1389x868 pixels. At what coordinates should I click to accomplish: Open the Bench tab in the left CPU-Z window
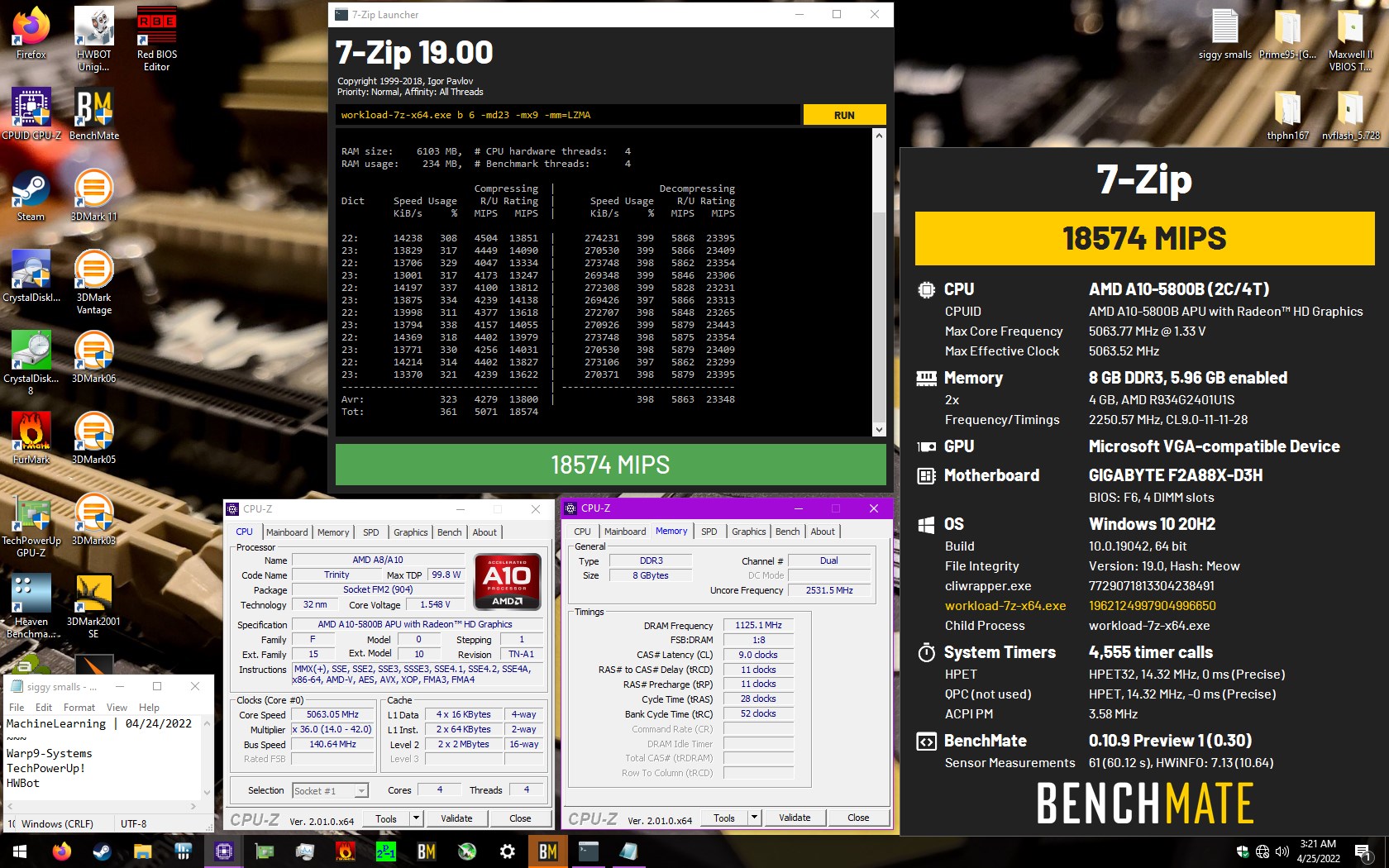coord(450,532)
